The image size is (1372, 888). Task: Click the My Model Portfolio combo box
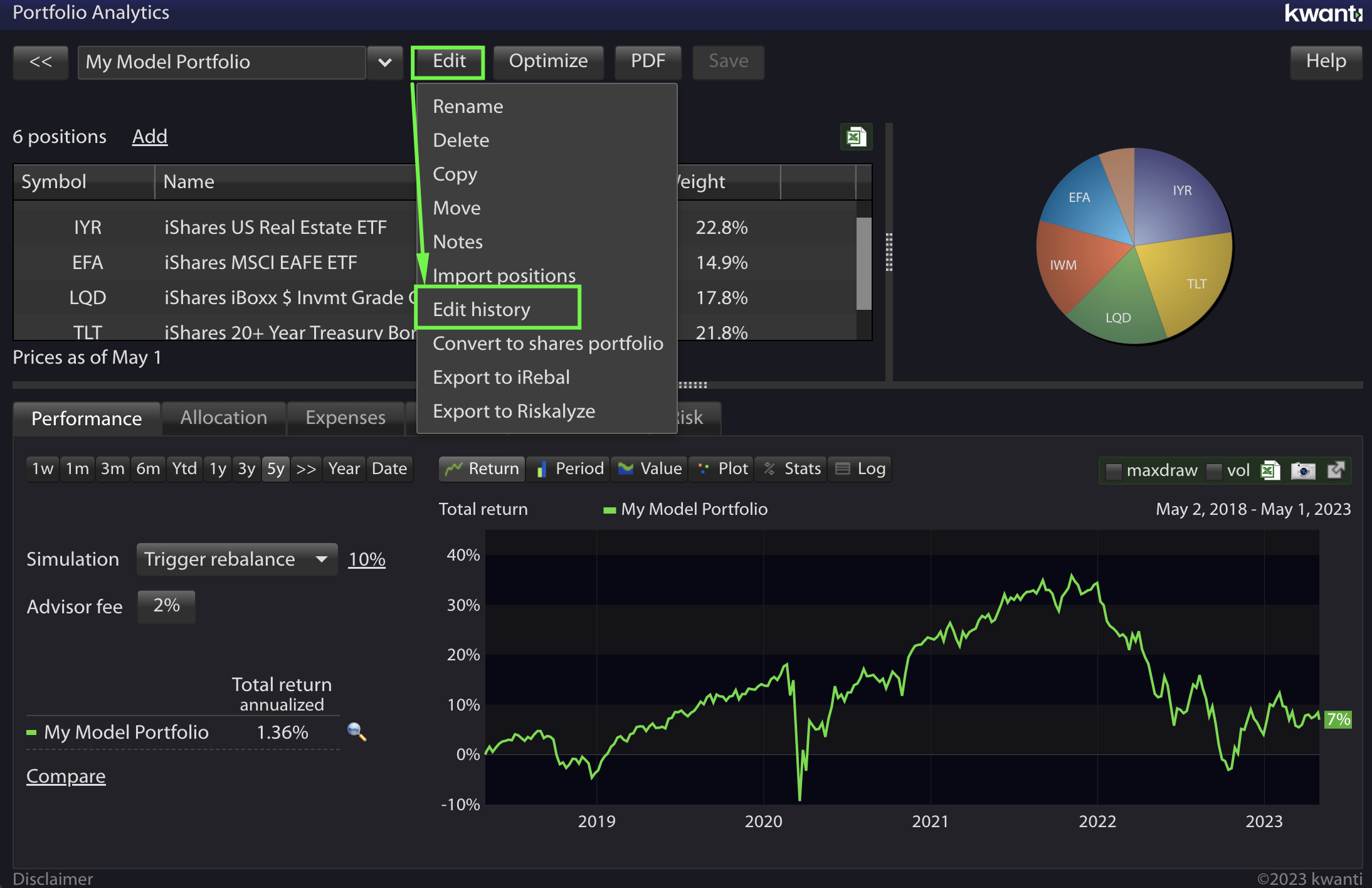click(221, 62)
